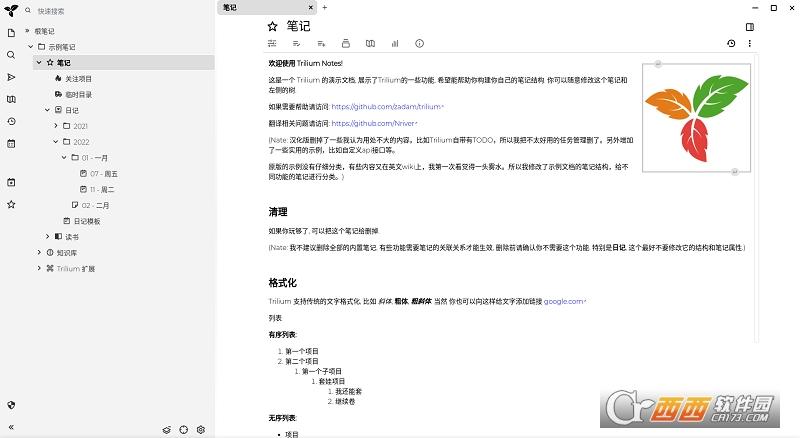Open similar notes bar-chart ribbon icon
Image resolution: width=800 pixels, height=438 pixels.
[x=395, y=43]
